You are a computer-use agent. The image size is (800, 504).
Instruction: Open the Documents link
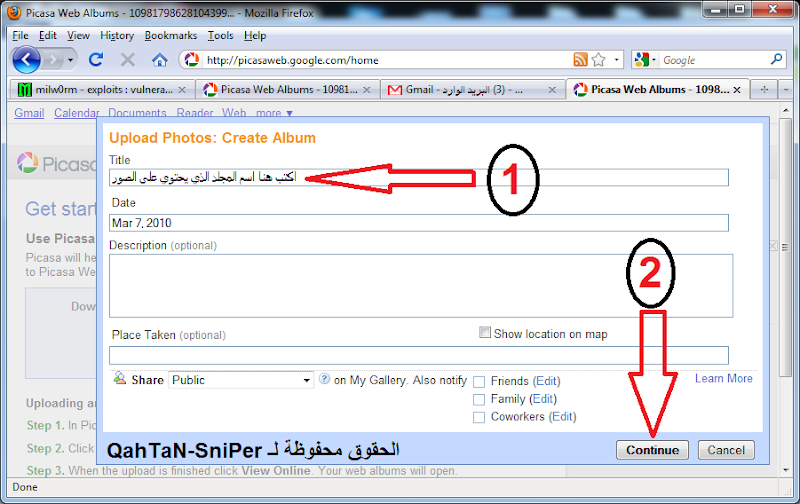pyautogui.click(x=137, y=113)
